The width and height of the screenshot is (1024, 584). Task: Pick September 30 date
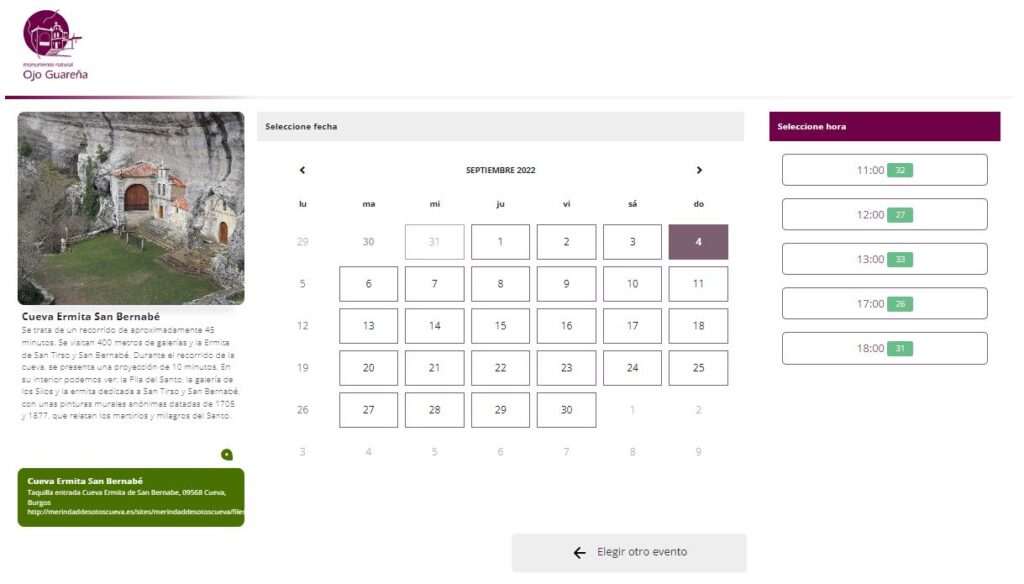[x=566, y=410]
